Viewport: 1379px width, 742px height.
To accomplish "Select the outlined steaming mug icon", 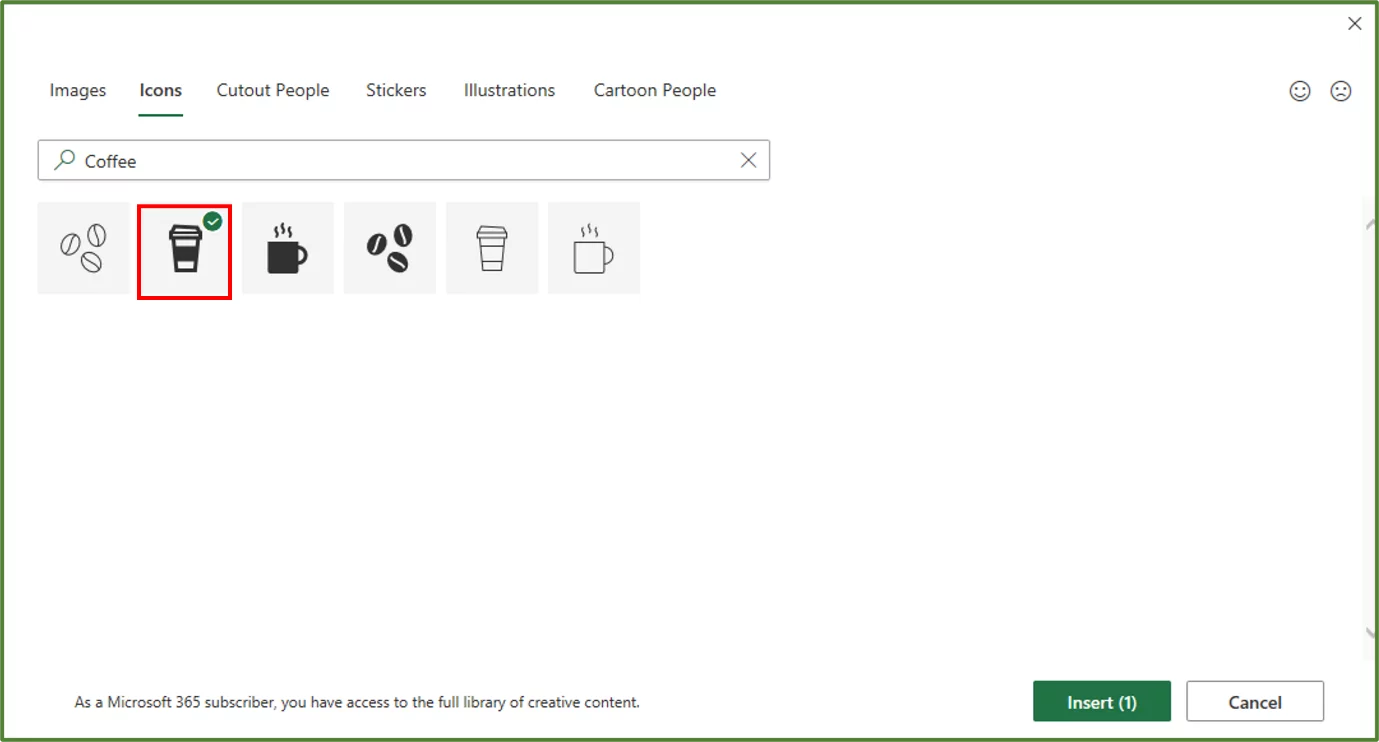I will point(594,247).
